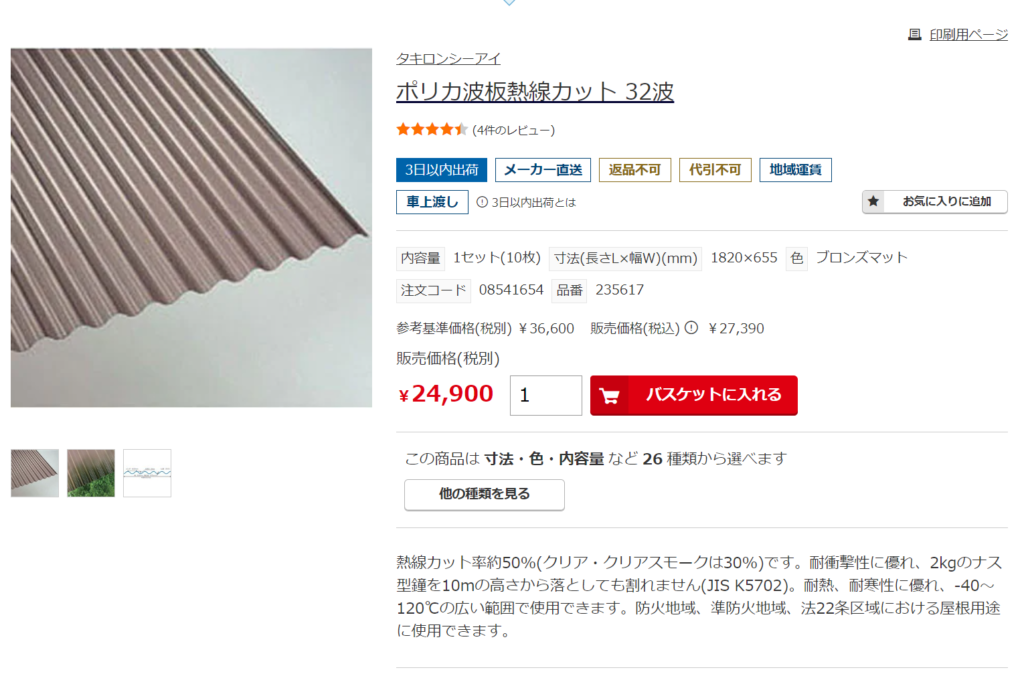This screenshot has height=674, width=1024.
Task: Click the 返品不可 badge
Action: (635, 170)
